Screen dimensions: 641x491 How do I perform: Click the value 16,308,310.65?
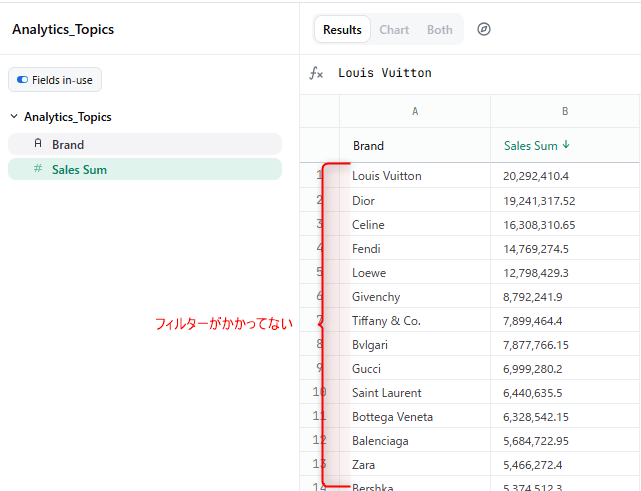point(539,225)
